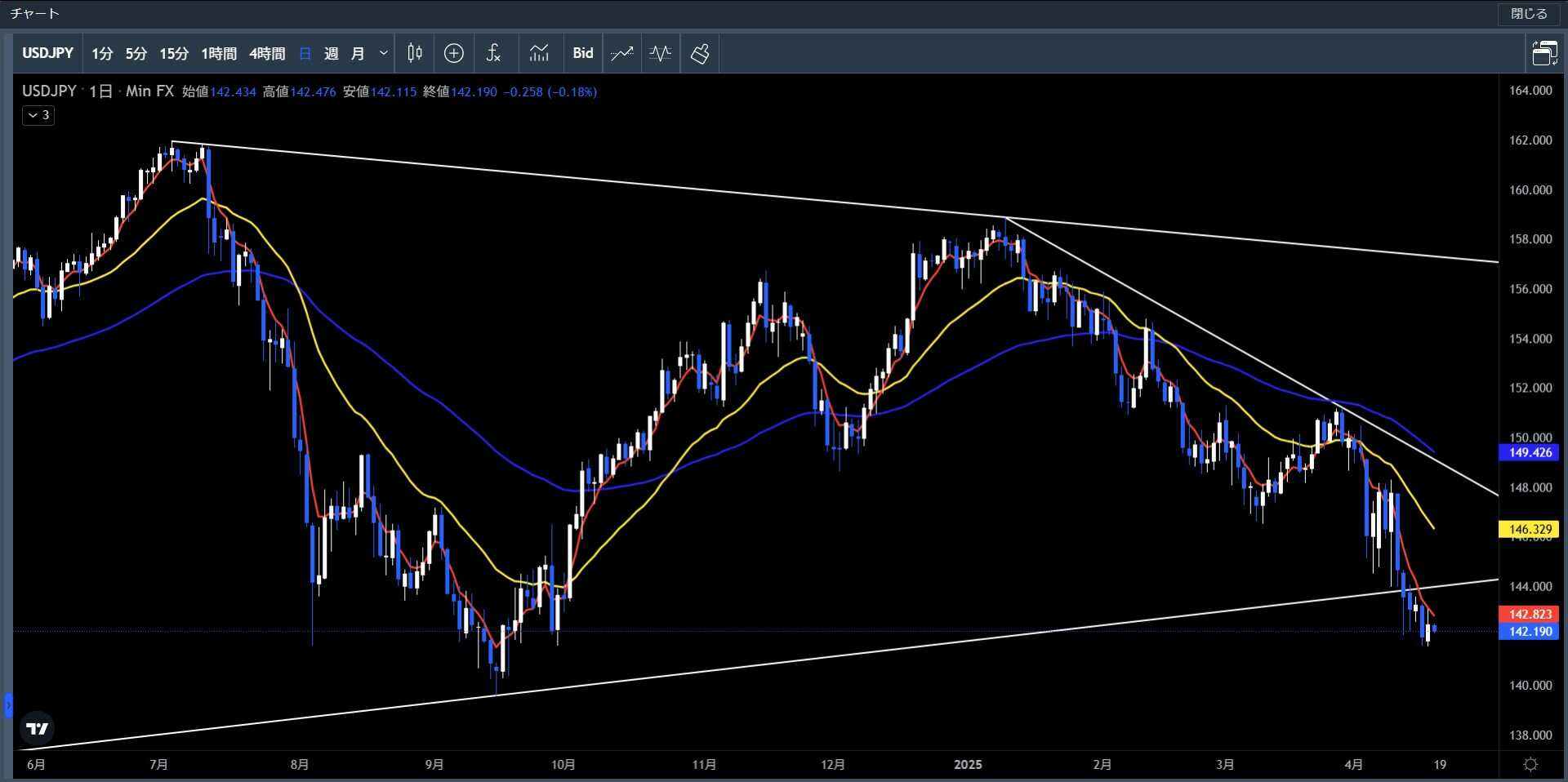Click the chart title USDJPY 1日 Min FX

(98, 91)
